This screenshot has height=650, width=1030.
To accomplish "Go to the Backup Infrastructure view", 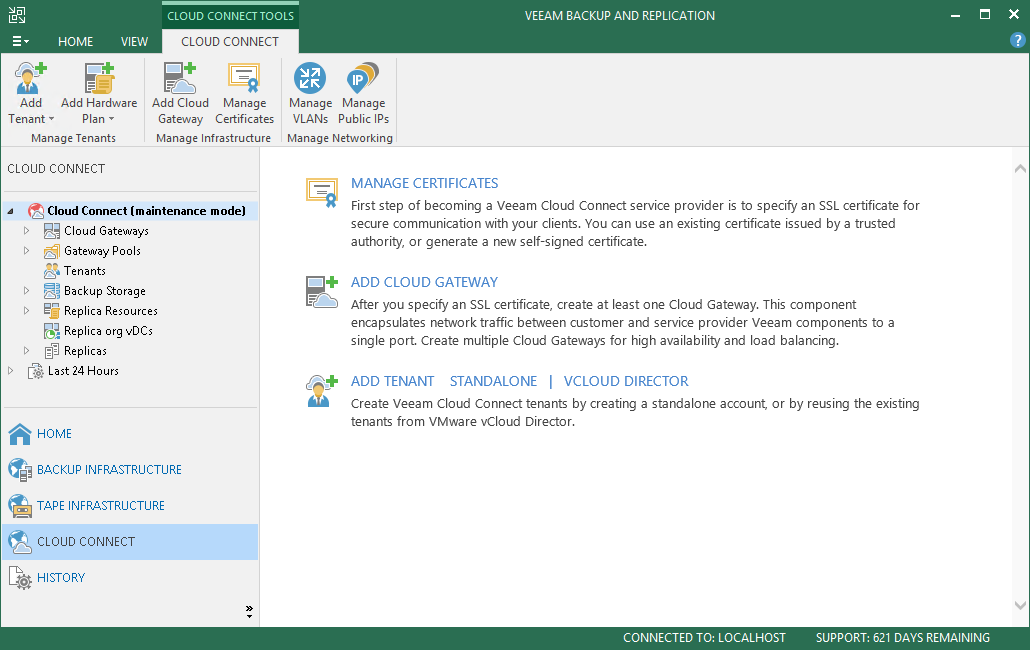I will pyautogui.click(x=109, y=469).
